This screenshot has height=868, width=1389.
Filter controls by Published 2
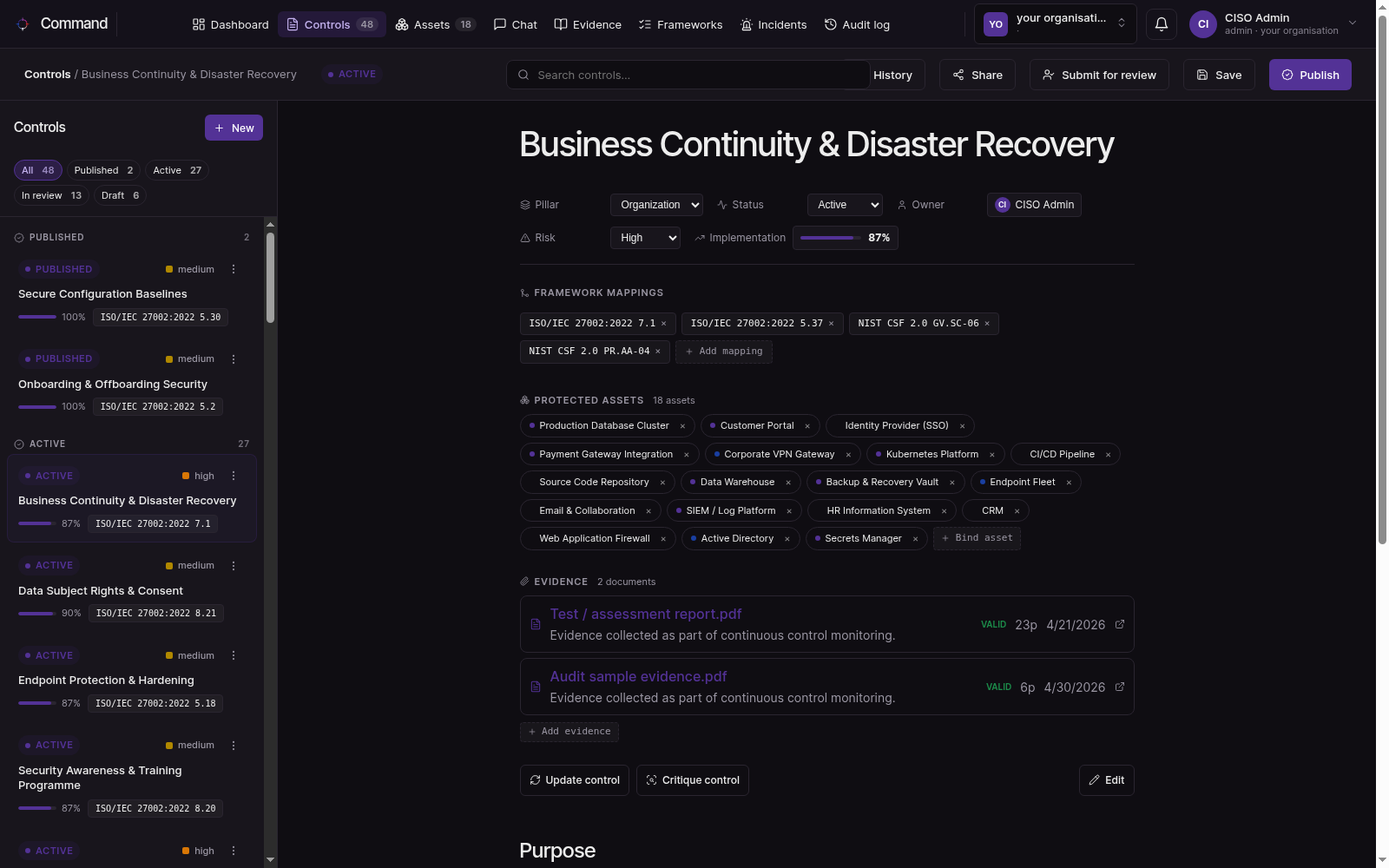[103, 170]
